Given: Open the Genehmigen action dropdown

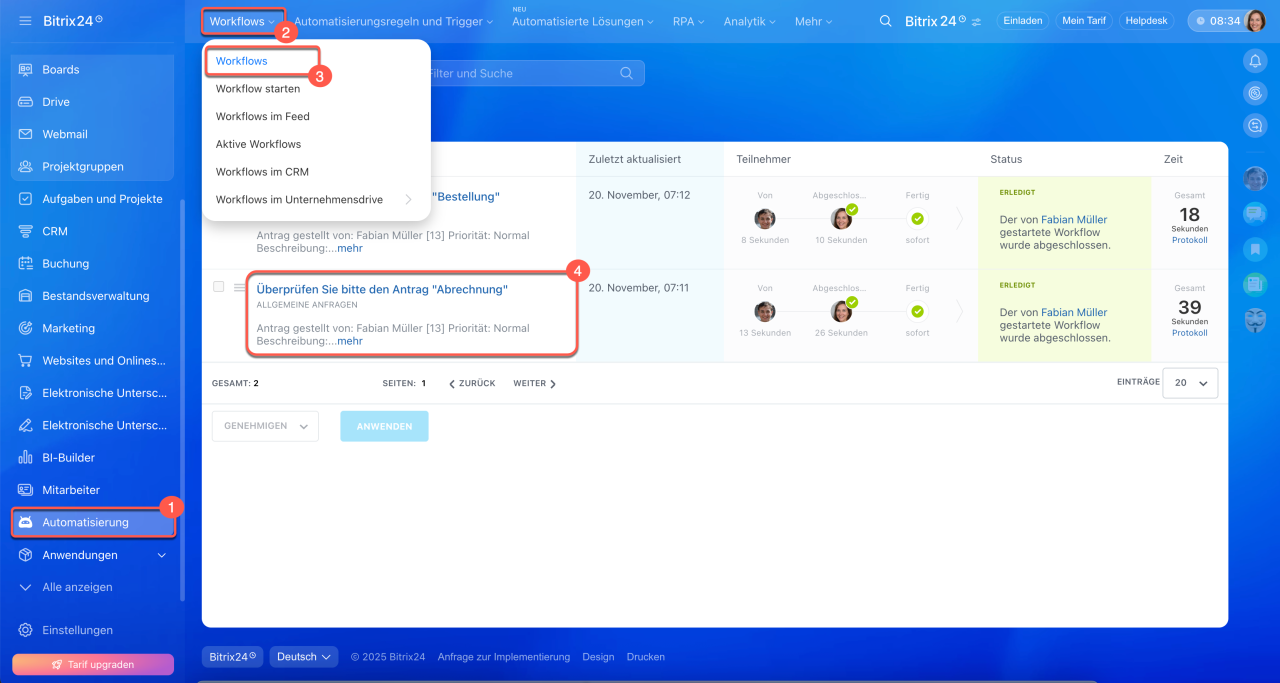Looking at the screenshot, I should [x=265, y=426].
